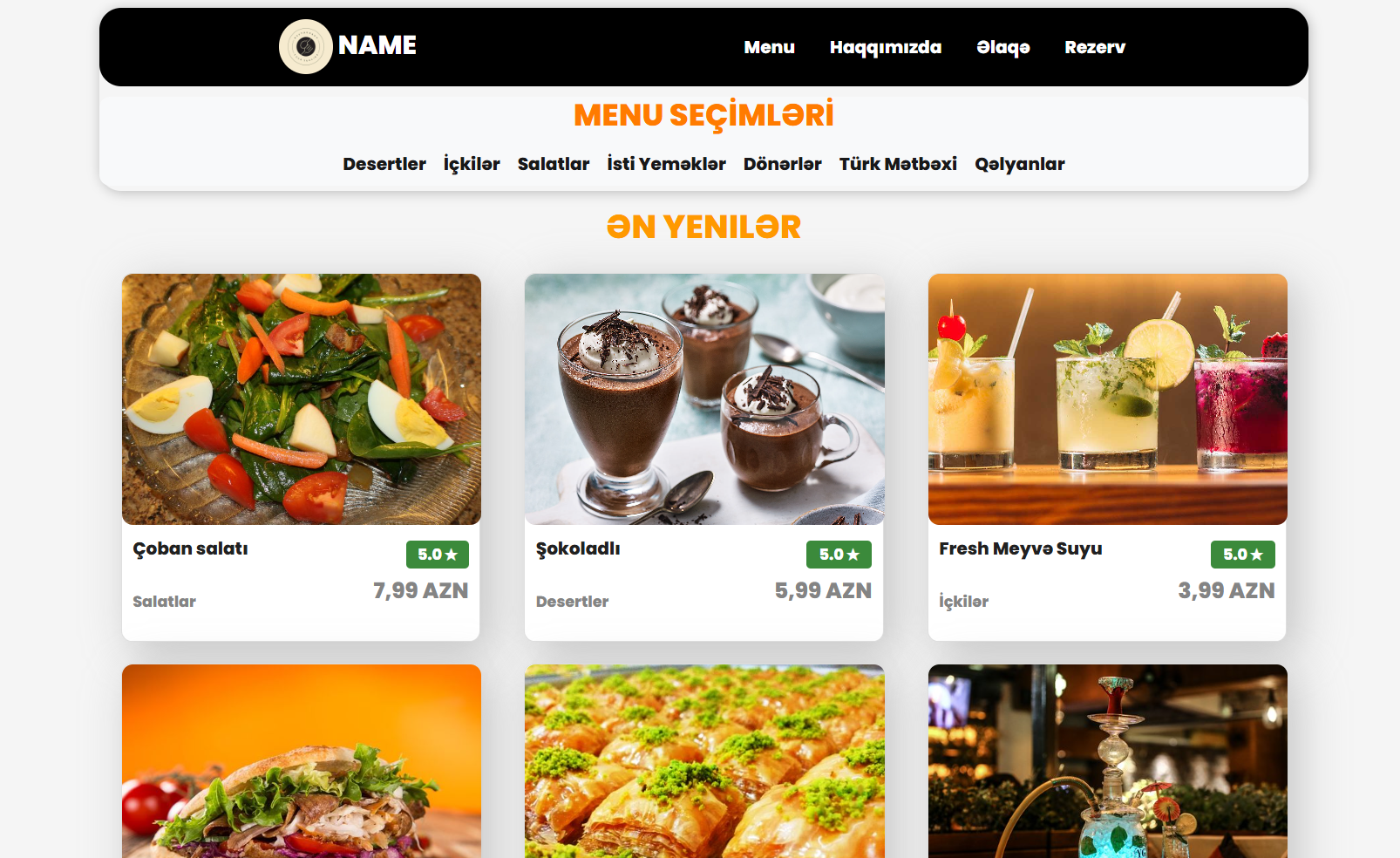View the Qəlyanlar category
The image size is (1400, 858).
1020,164
